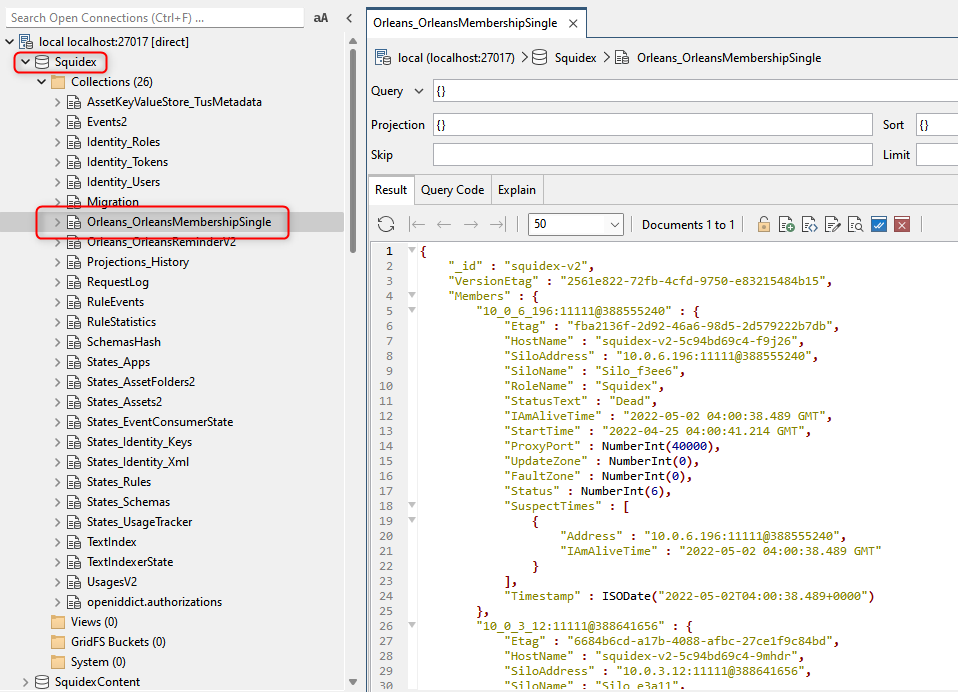Switch to the Explain tab
The height and width of the screenshot is (692, 958).
point(516,190)
